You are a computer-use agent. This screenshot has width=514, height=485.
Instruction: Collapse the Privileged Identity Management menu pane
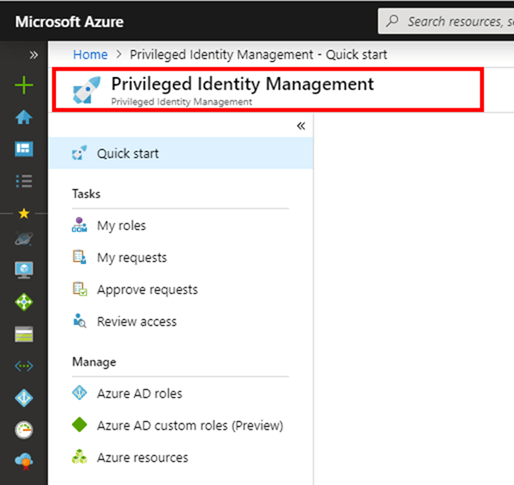(x=301, y=126)
